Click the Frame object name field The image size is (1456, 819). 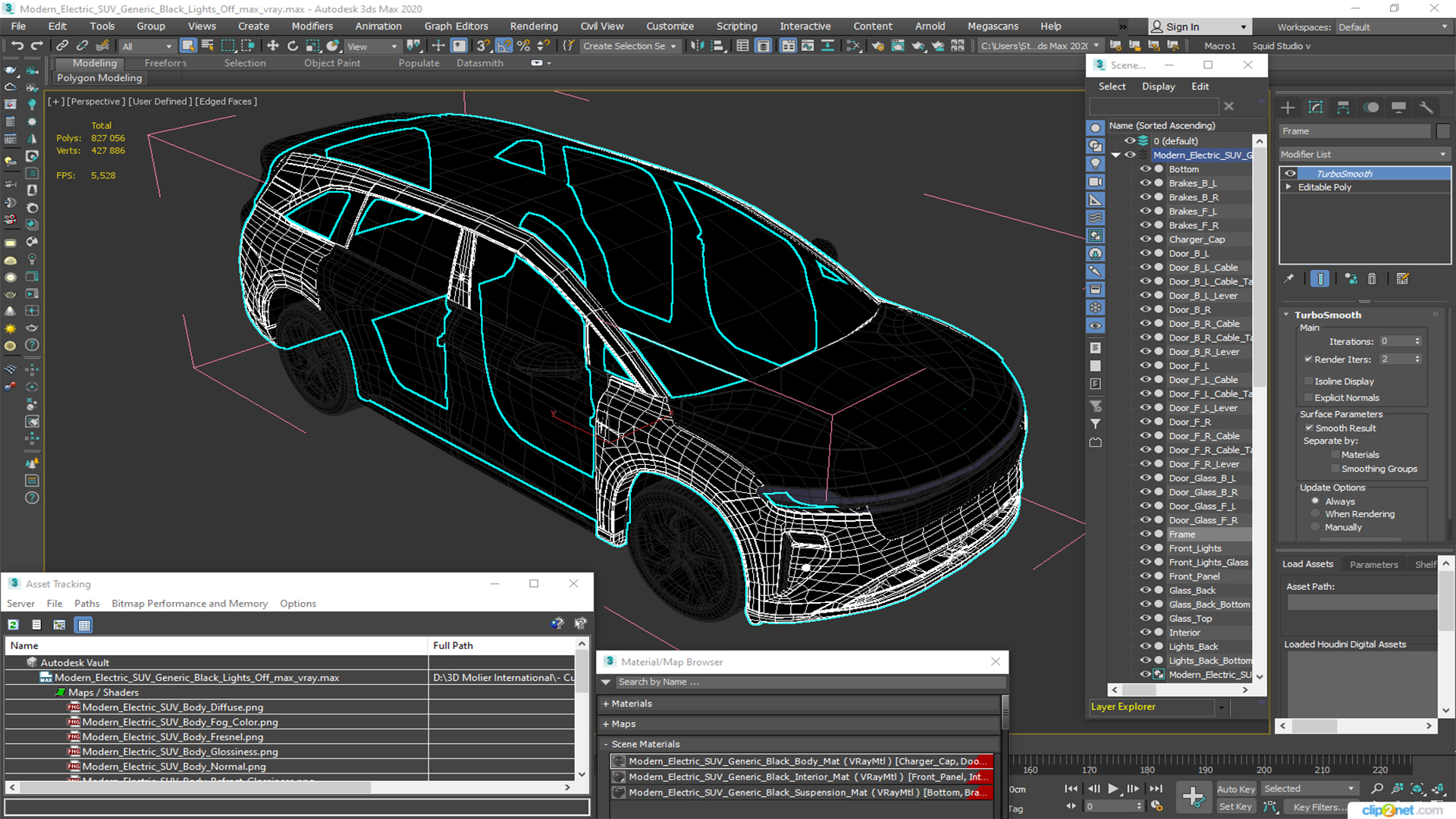pos(1354,131)
